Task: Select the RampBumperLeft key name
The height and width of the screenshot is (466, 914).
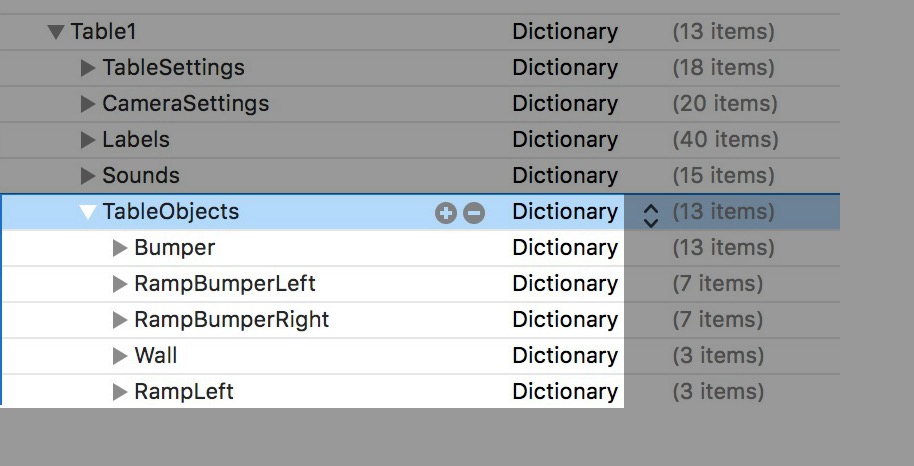Action: (x=224, y=284)
